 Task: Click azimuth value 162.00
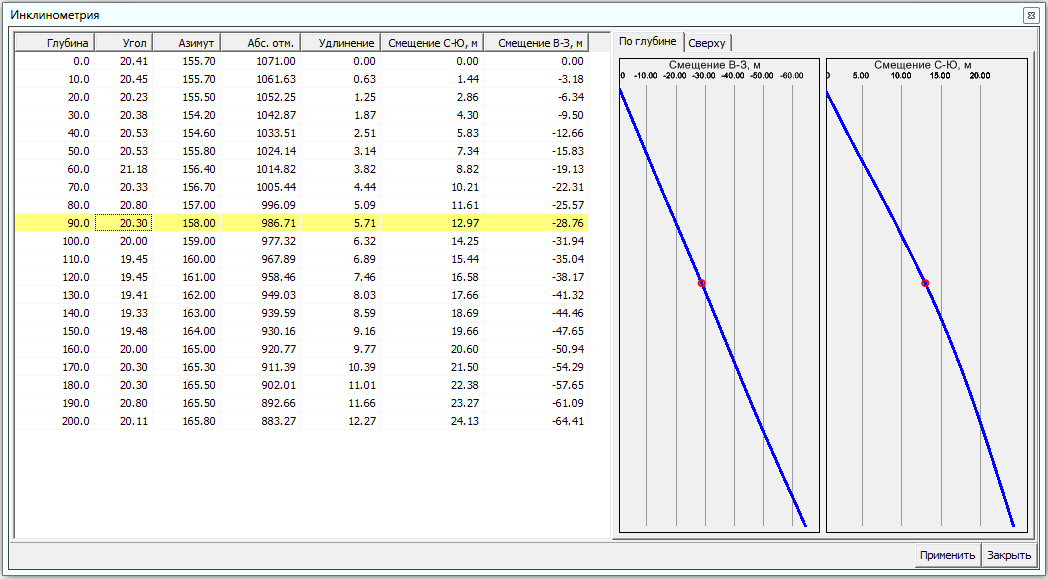pyautogui.click(x=199, y=295)
